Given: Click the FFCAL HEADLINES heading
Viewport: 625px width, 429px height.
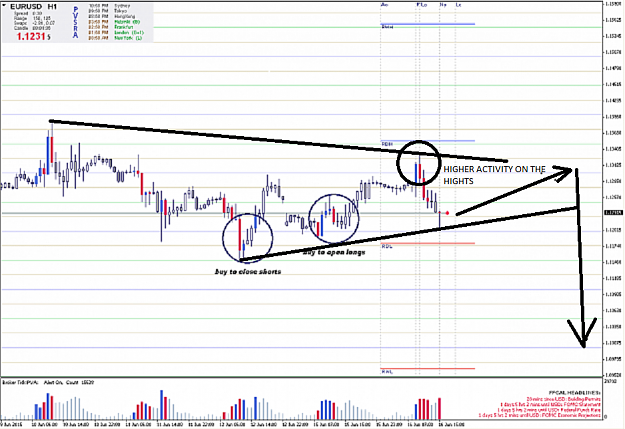Looking at the screenshot, I should tap(574, 393).
